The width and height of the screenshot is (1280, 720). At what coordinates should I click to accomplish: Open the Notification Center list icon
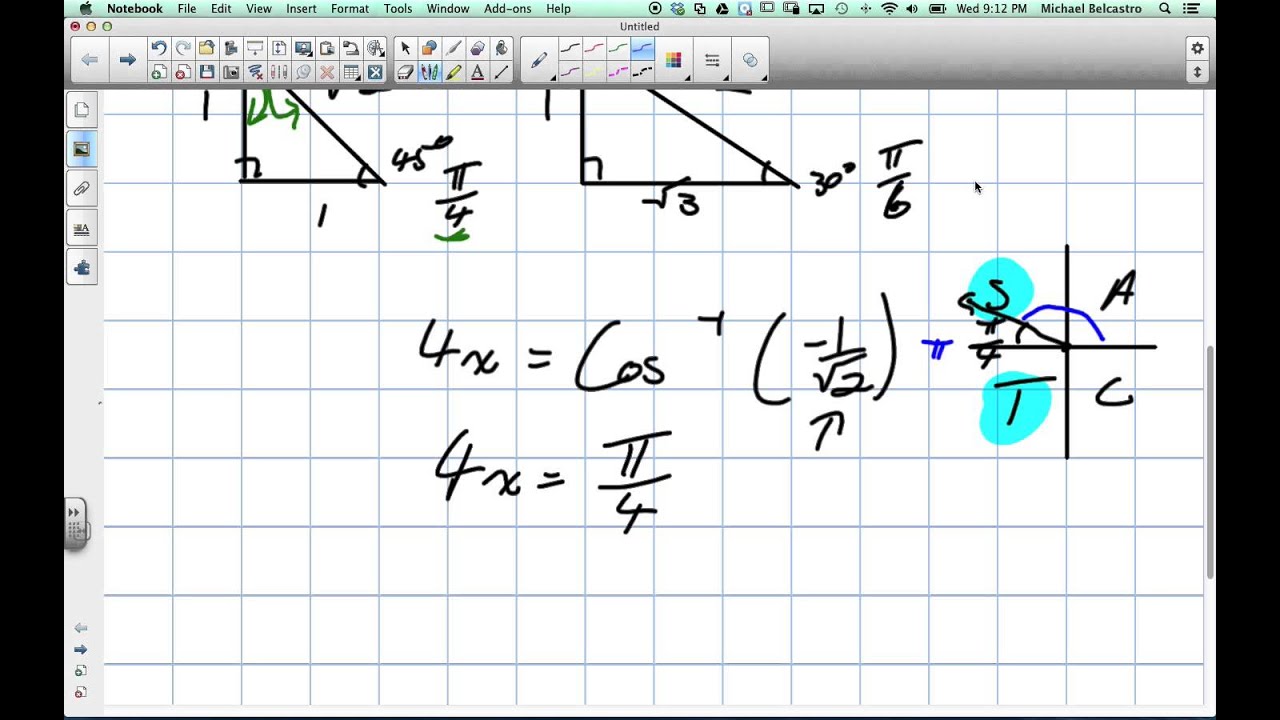[1191, 9]
